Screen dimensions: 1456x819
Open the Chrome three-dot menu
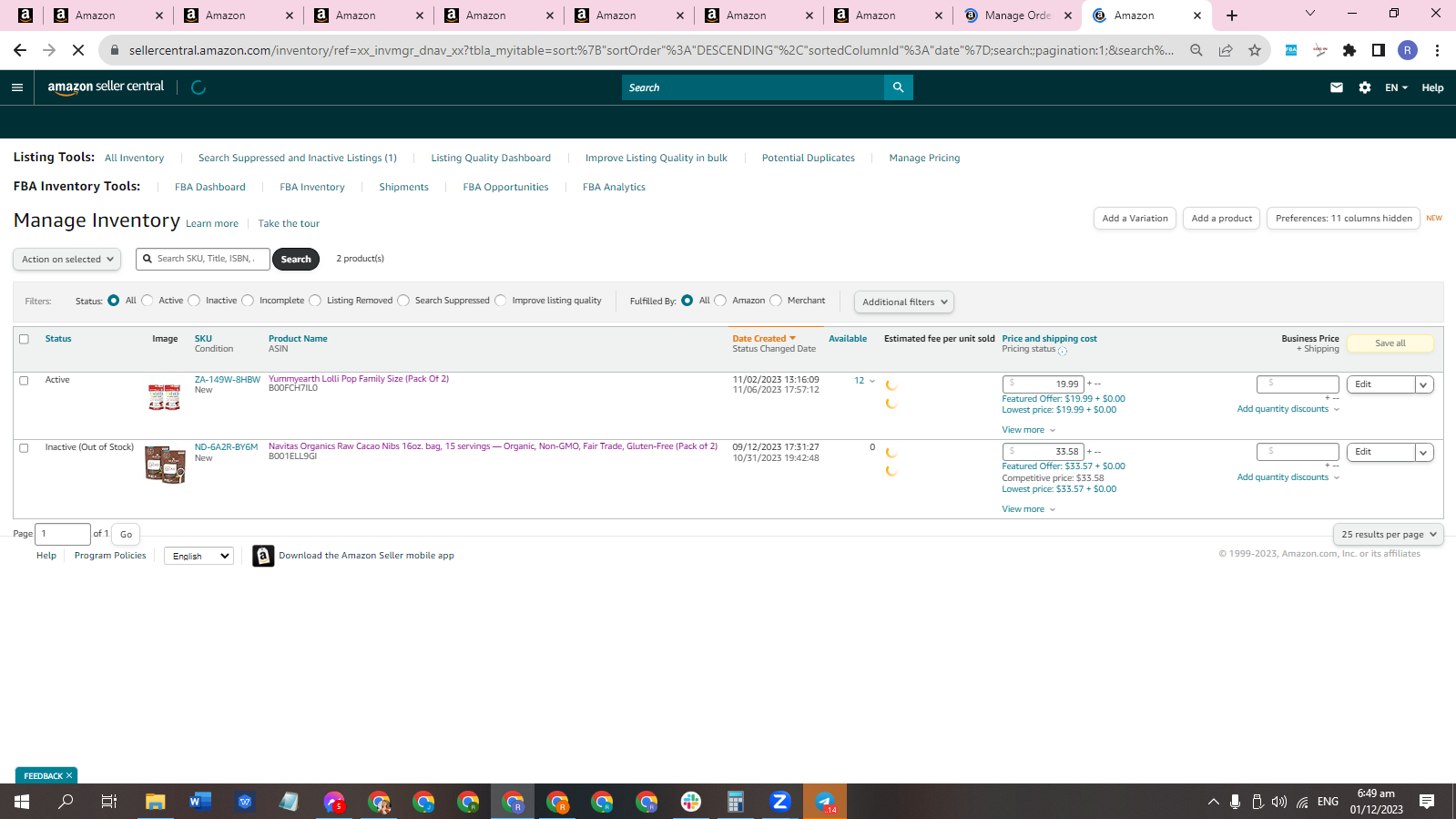pos(1437,50)
